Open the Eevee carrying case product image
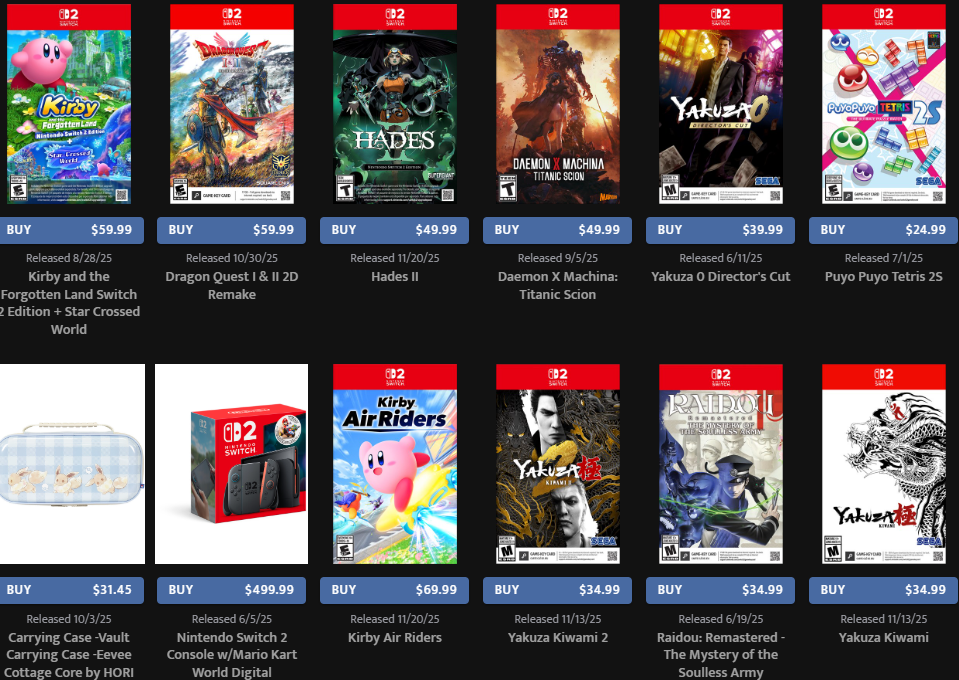Image resolution: width=959 pixels, height=680 pixels. [x=72, y=464]
